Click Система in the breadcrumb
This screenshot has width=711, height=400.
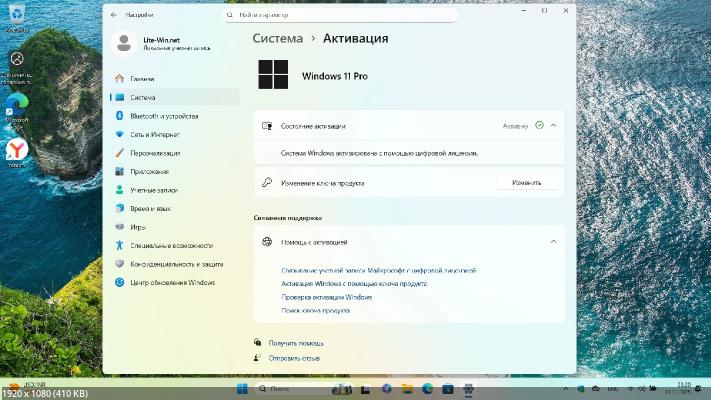(276, 38)
